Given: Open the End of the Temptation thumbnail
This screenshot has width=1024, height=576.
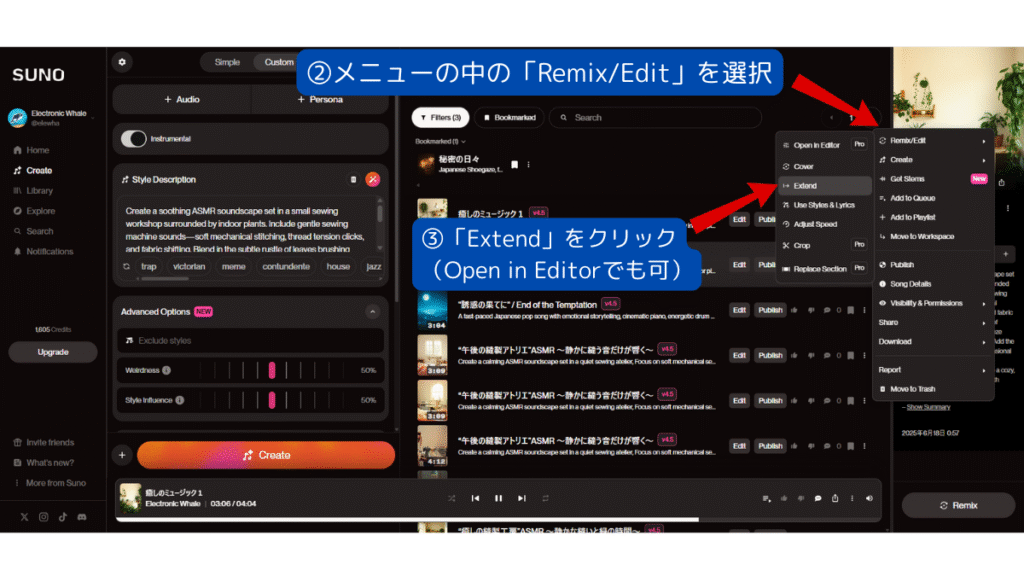Looking at the screenshot, I should click(432, 310).
